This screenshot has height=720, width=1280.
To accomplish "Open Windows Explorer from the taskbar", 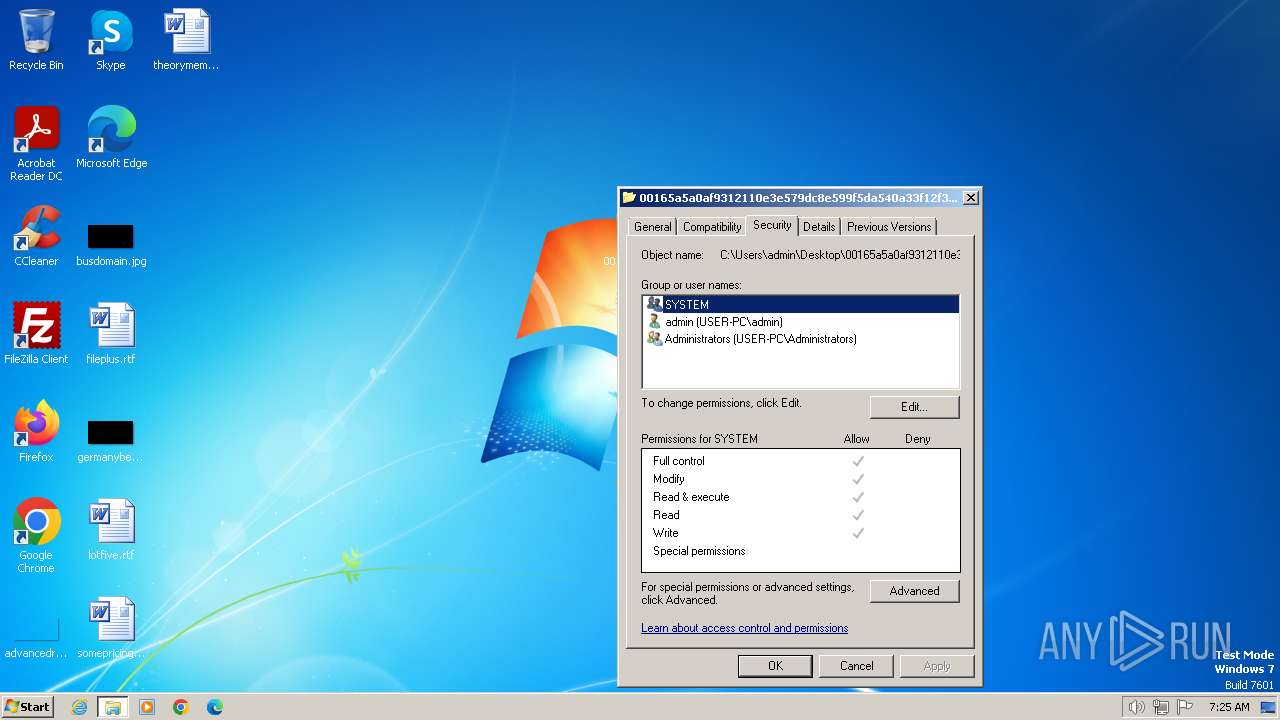I will (113, 707).
